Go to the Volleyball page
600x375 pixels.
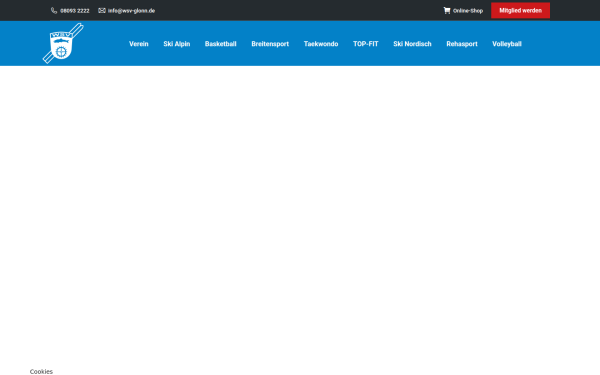507,44
